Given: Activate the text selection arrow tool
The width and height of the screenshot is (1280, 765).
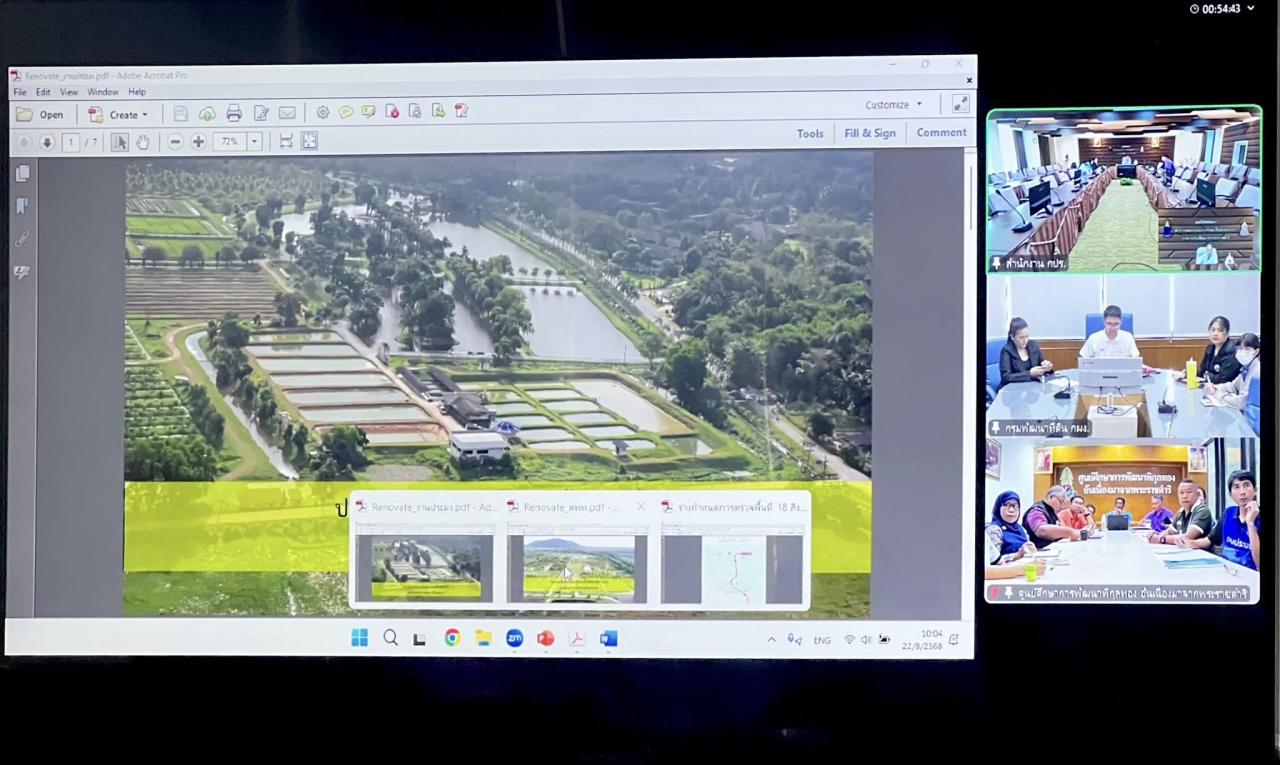Looking at the screenshot, I should (x=120, y=142).
